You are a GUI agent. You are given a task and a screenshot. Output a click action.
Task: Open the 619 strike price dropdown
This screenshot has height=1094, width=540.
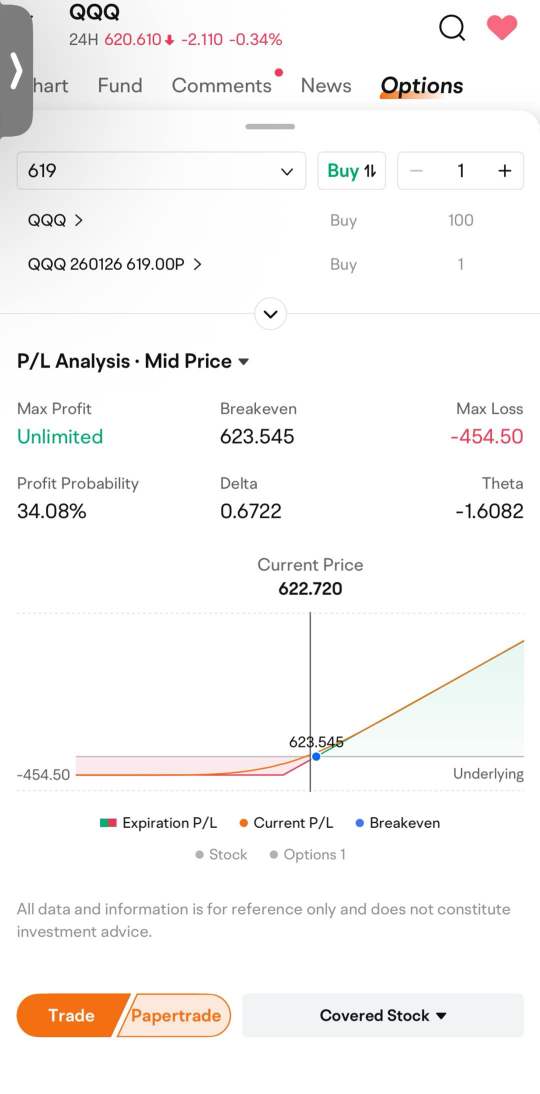pyautogui.click(x=161, y=171)
